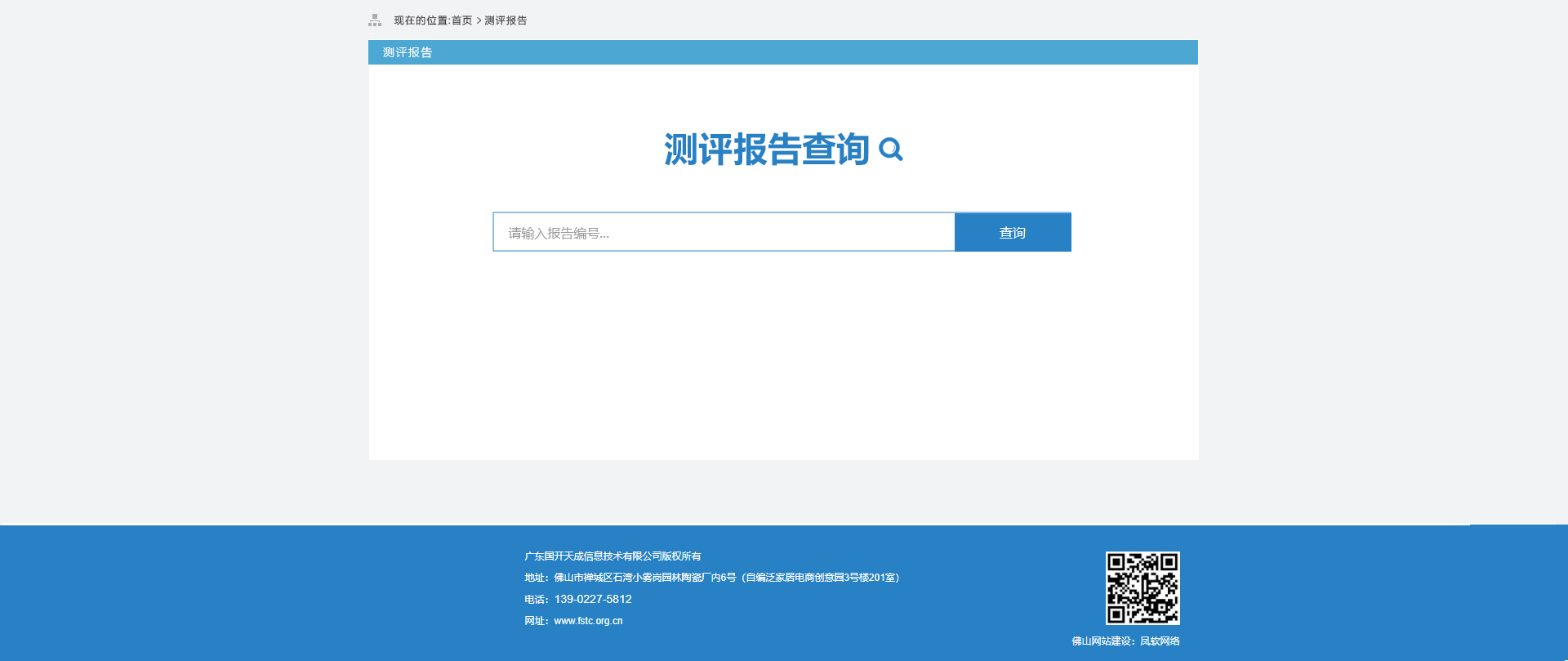The width and height of the screenshot is (1568, 661).
Task: Click the 电话 label in footer
Action: click(x=535, y=600)
